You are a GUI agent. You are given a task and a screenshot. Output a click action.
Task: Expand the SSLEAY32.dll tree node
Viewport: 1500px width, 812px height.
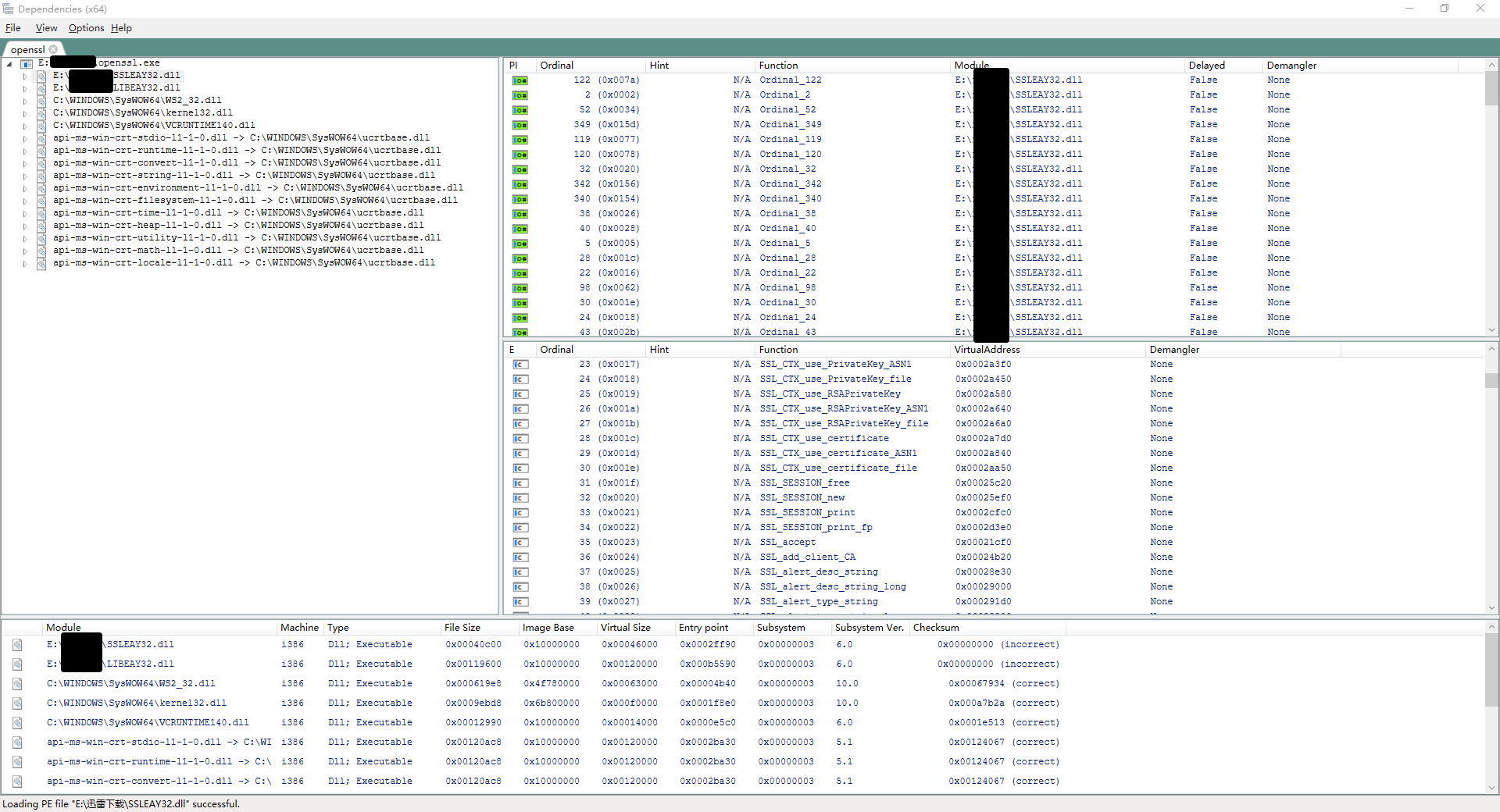click(24, 75)
